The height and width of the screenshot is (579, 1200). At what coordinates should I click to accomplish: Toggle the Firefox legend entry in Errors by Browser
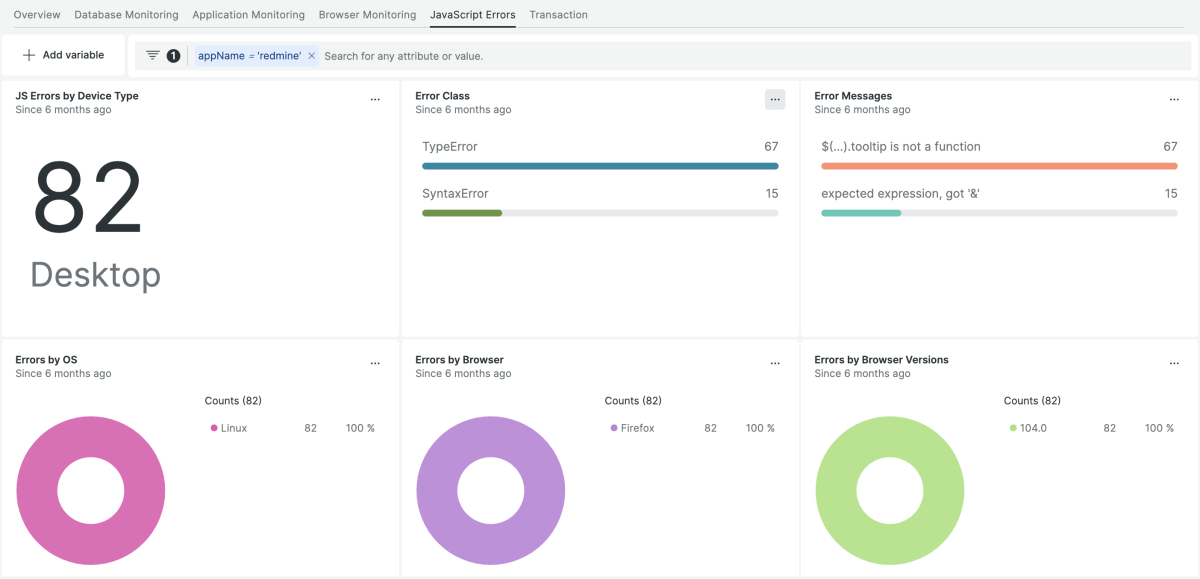(637, 428)
